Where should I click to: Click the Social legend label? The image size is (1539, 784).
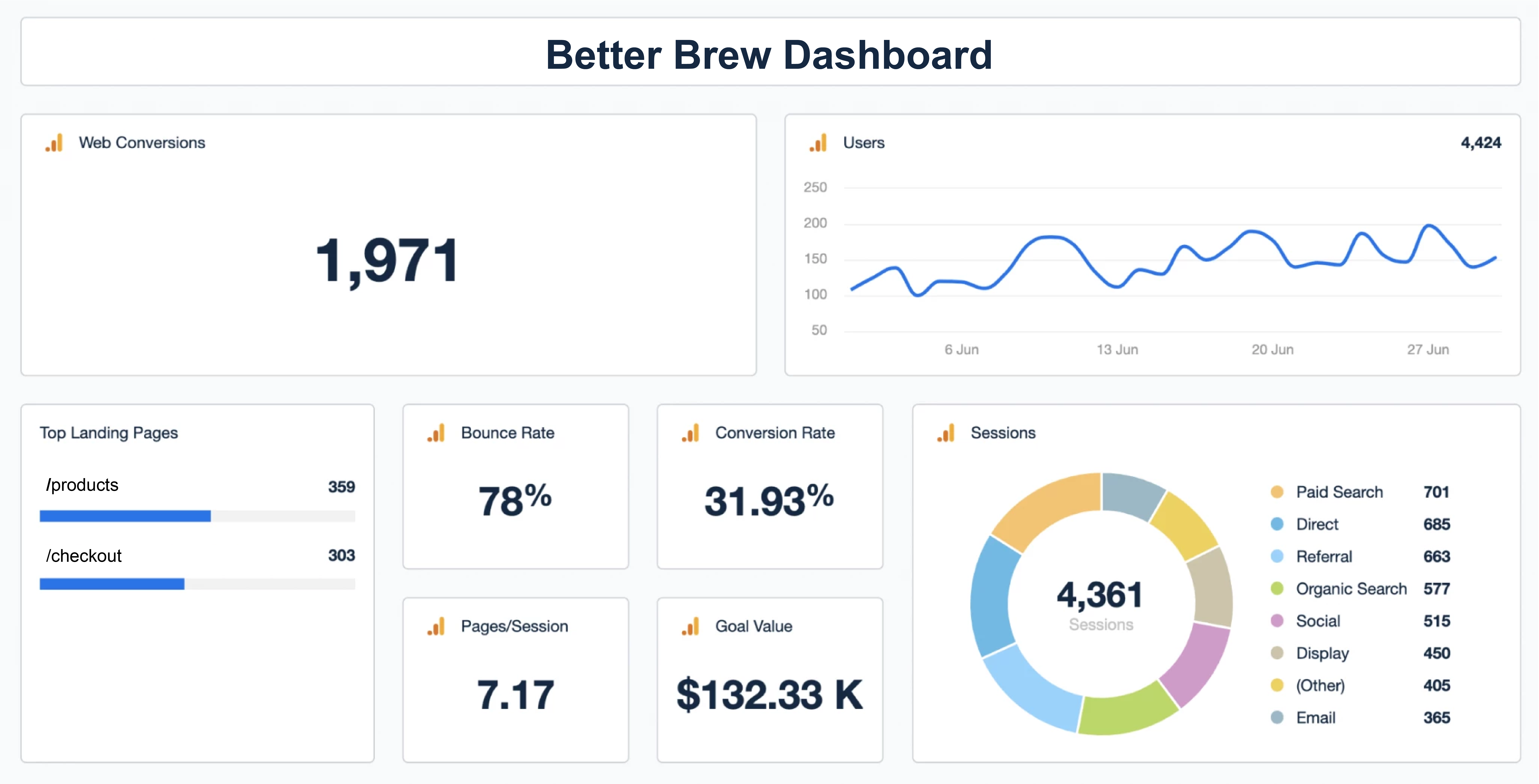click(x=1318, y=621)
